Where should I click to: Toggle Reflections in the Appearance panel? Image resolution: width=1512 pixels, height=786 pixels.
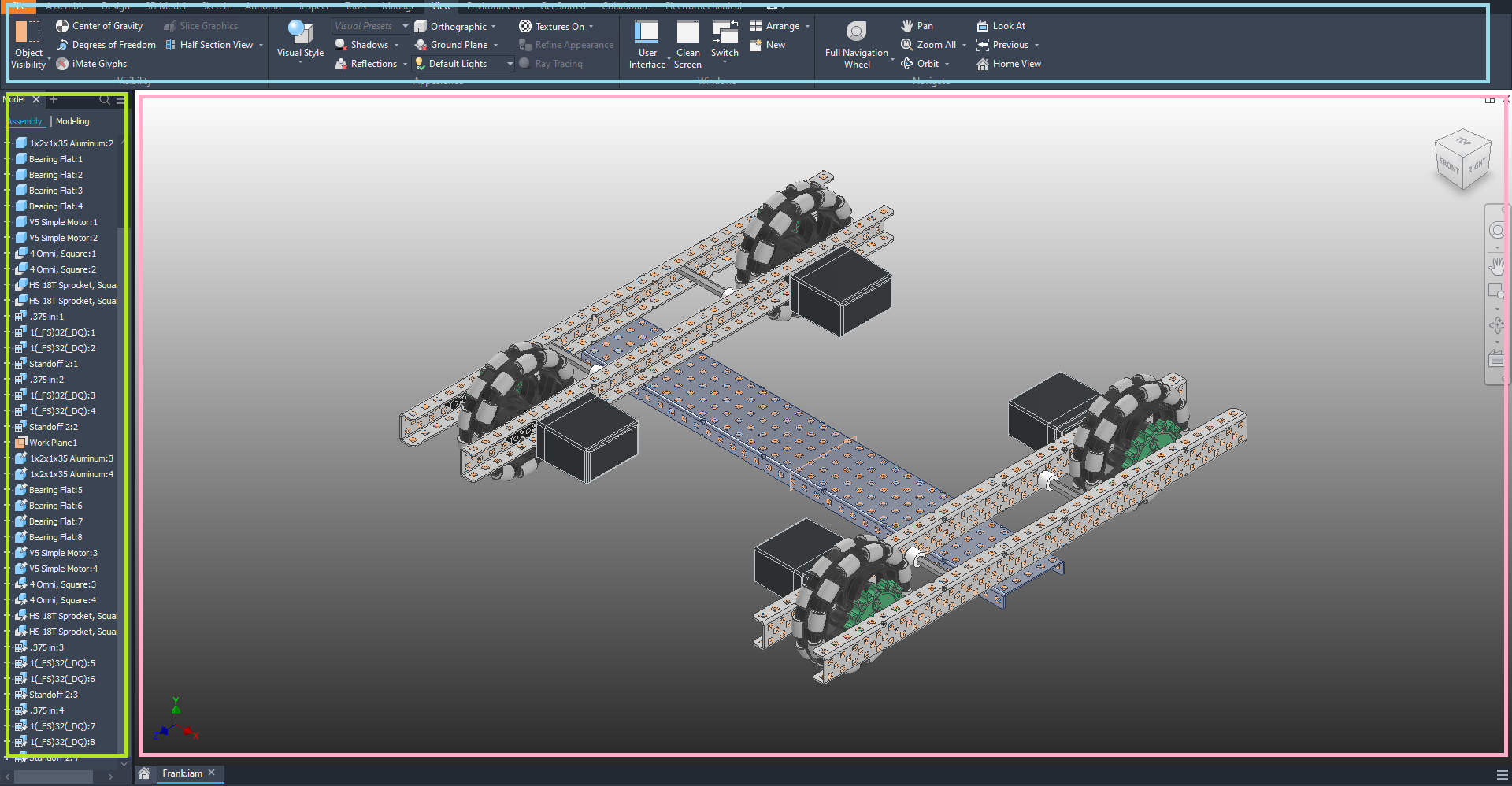(x=366, y=64)
